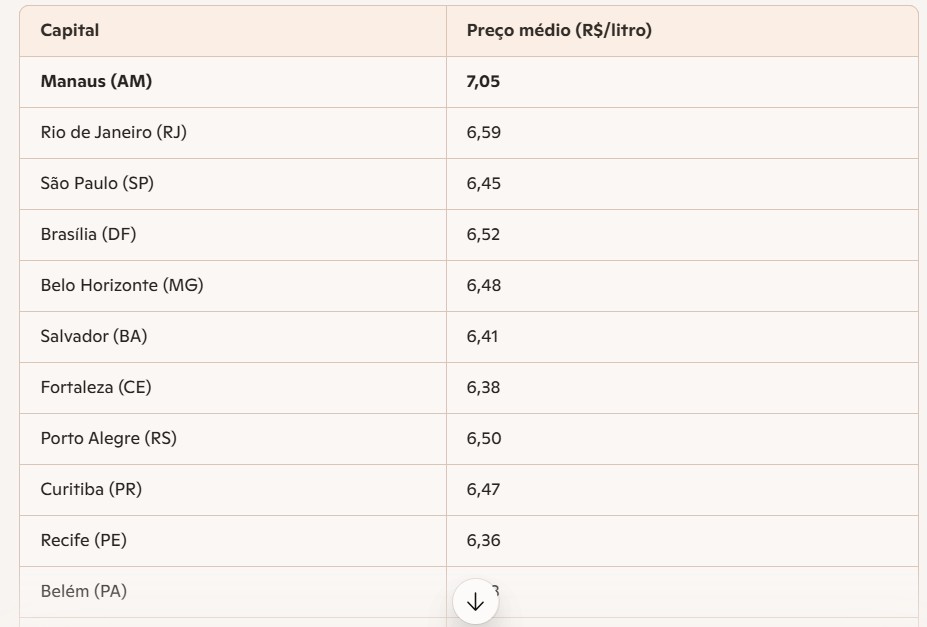Viewport: 927px width, 627px height.
Task: Select the Belo Horizonte (MG) cell
Action: [122, 286]
